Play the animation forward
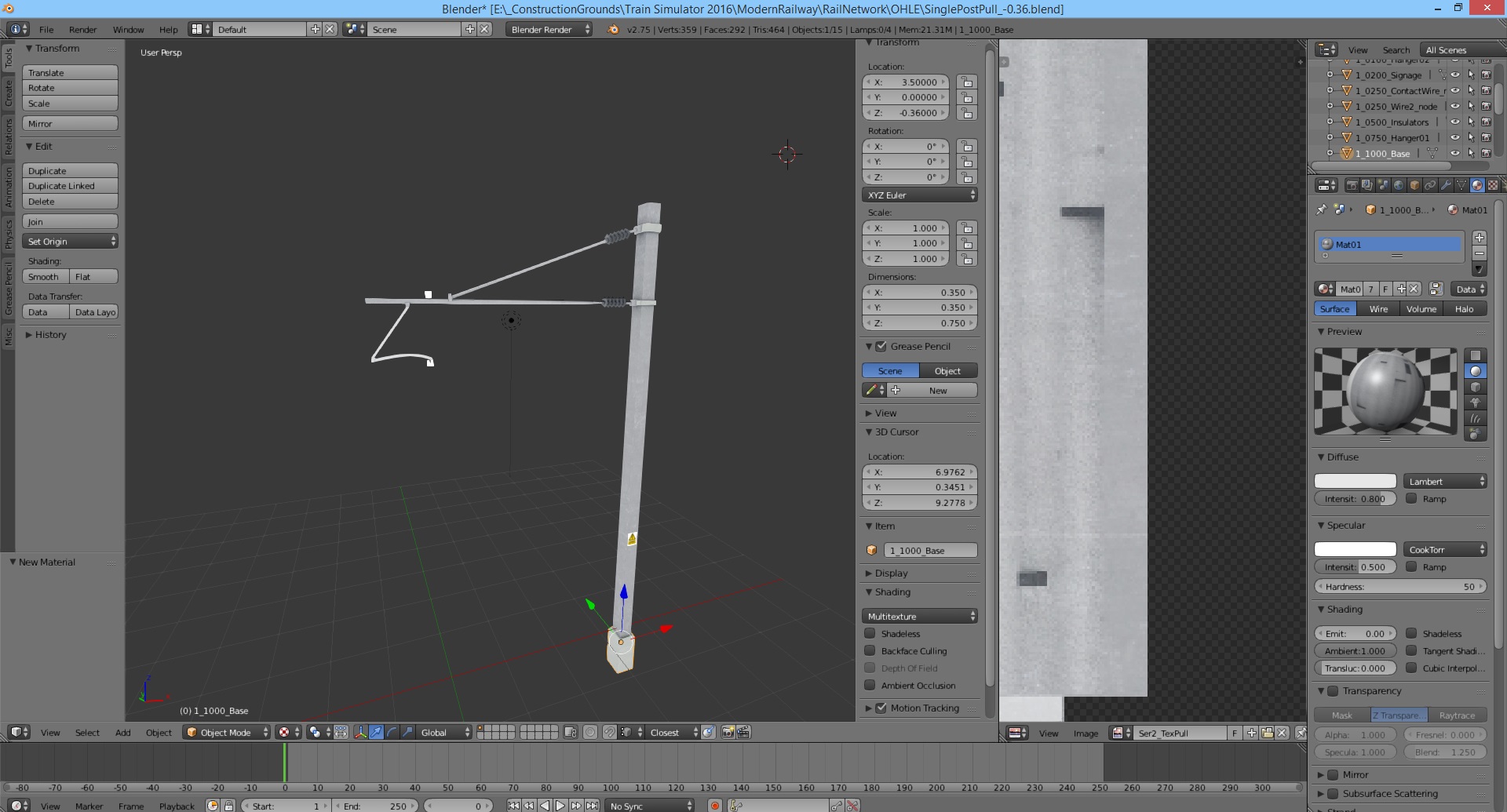1507x812 pixels. (560, 806)
